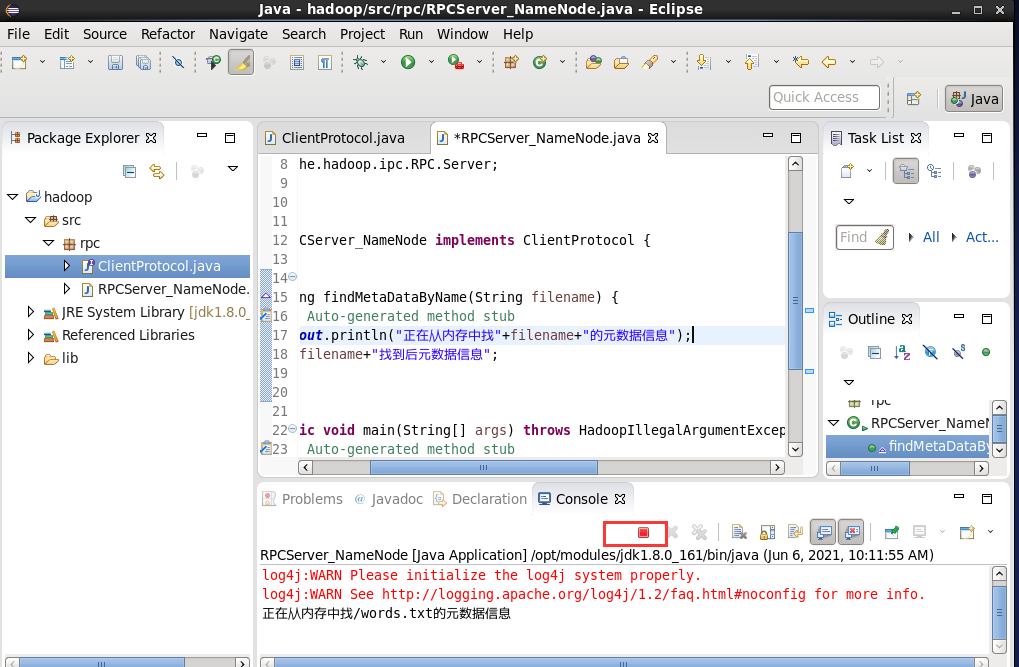Open the Problems tab
This screenshot has height=667, width=1019.
pyautogui.click(x=303, y=499)
